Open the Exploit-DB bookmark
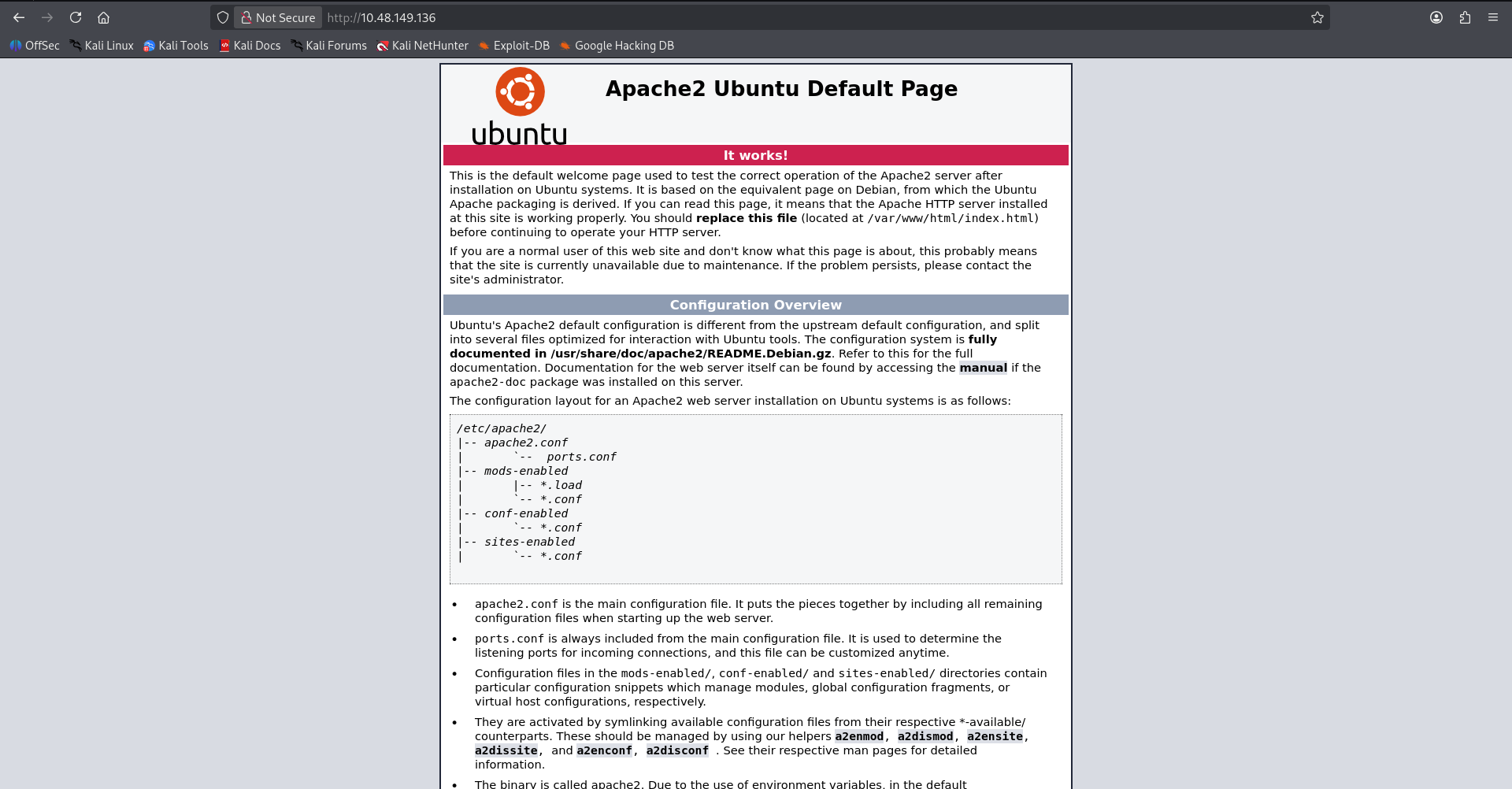This screenshot has width=1512, height=789. pos(513,46)
